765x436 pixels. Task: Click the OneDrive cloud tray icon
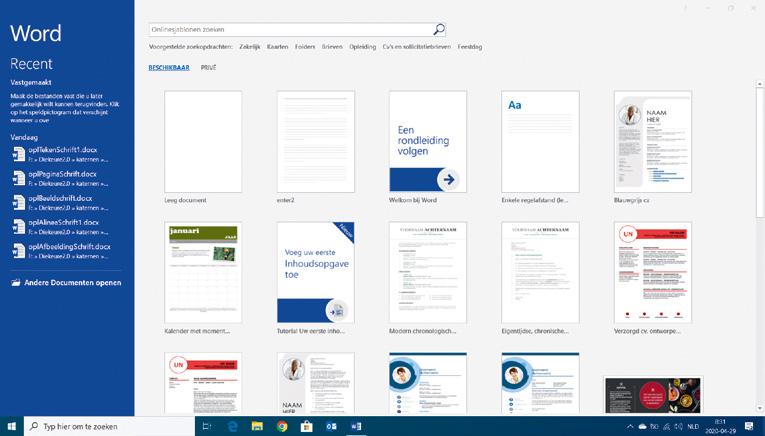point(642,427)
